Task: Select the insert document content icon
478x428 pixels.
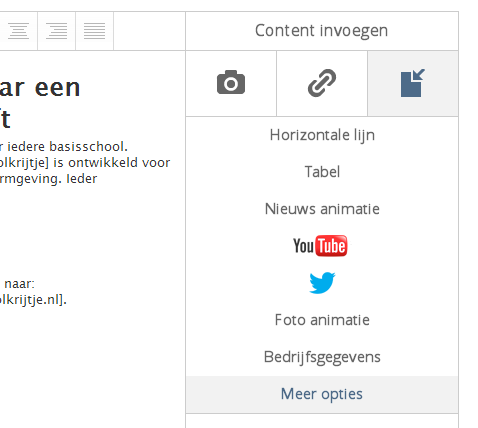Action: click(413, 83)
